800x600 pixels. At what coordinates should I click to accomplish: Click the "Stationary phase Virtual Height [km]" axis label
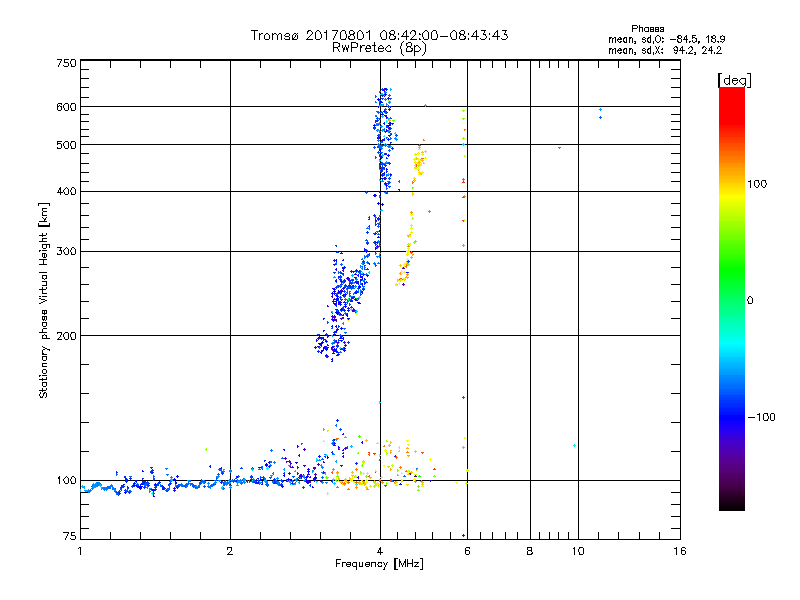44,300
